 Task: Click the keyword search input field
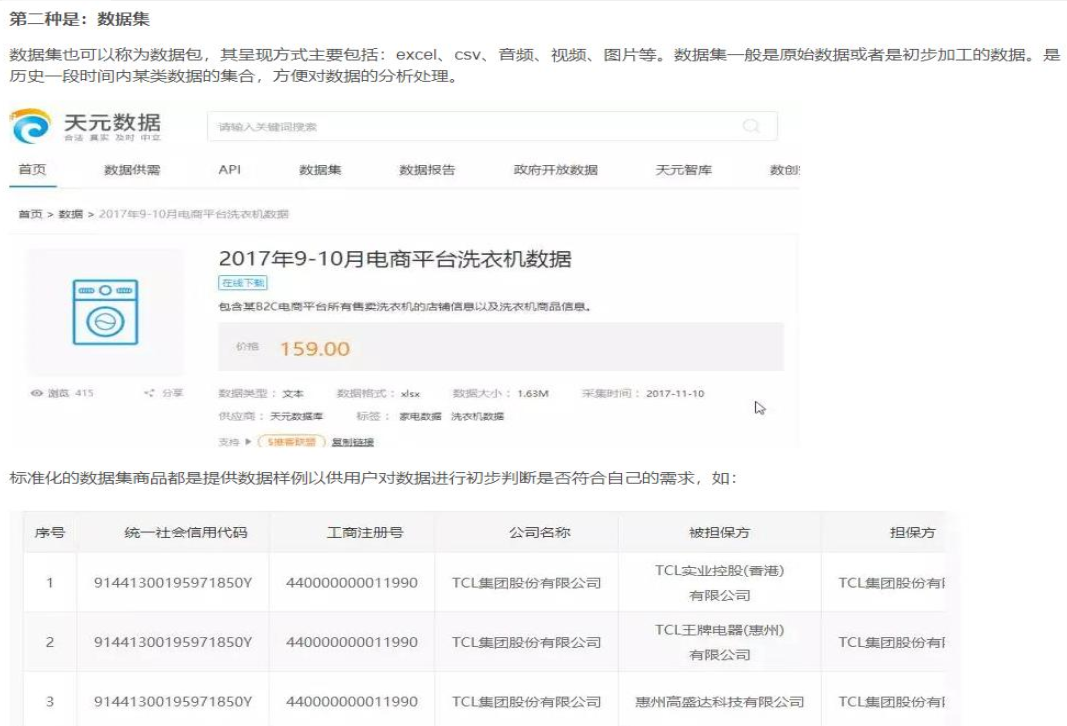[x=492, y=127]
